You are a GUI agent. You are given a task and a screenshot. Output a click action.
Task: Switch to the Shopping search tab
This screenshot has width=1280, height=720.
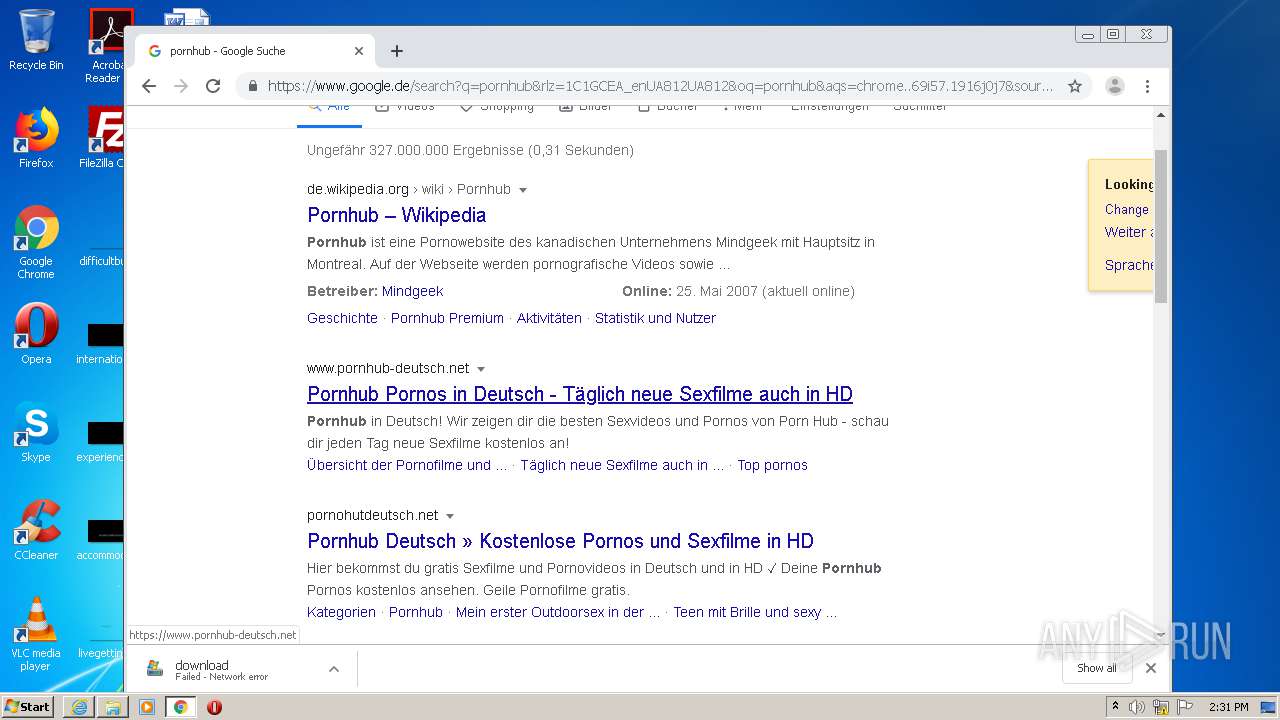click(496, 107)
